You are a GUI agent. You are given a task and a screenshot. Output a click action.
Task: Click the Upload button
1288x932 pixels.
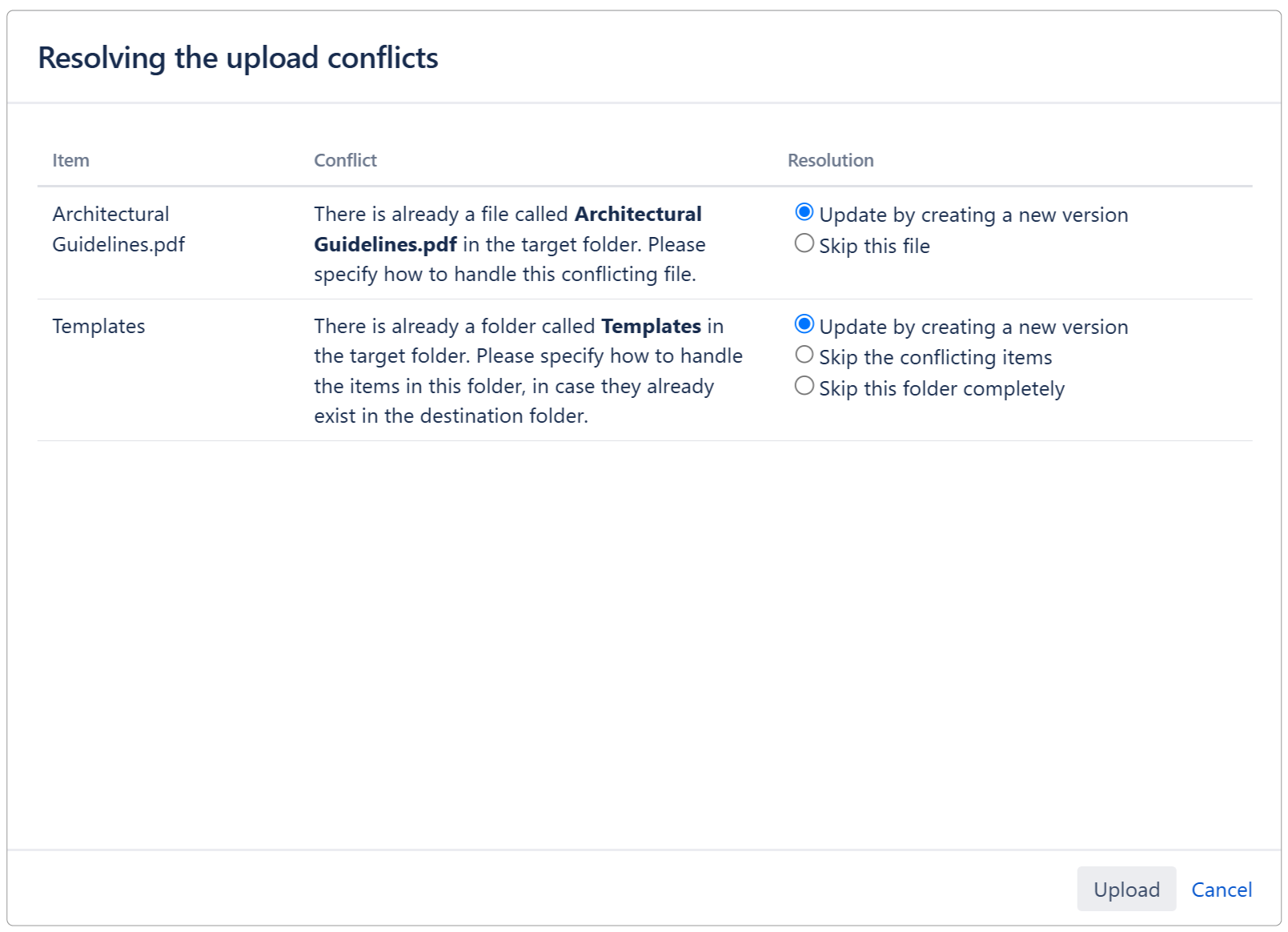(x=1125, y=889)
